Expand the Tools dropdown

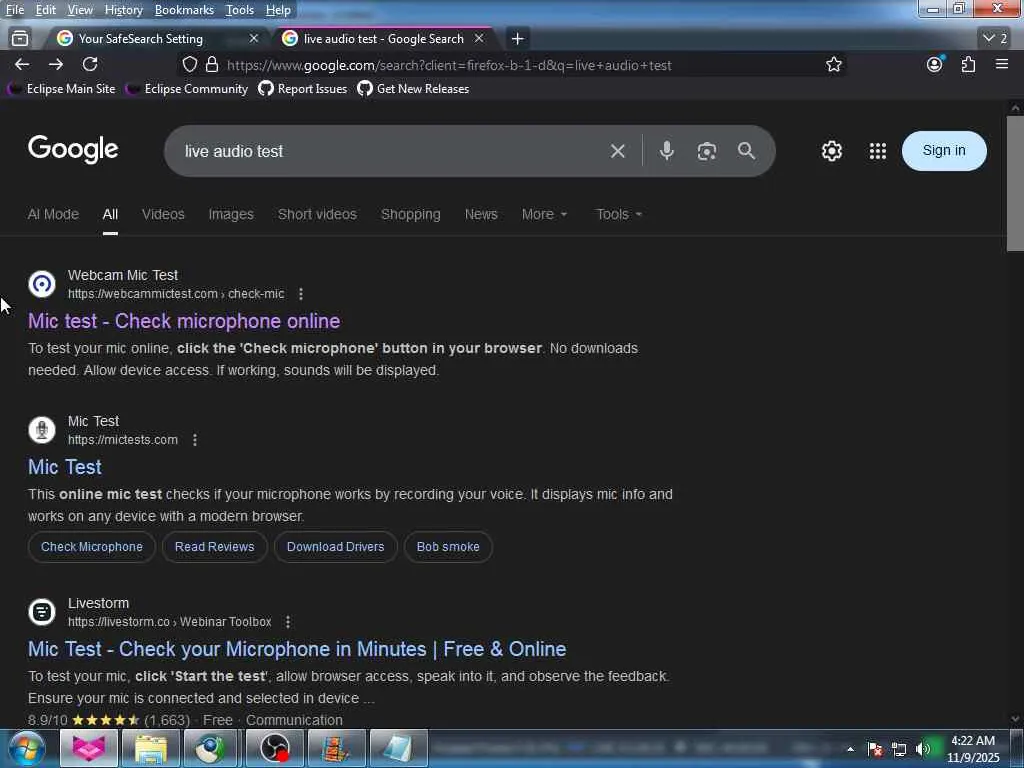(618, 214)
